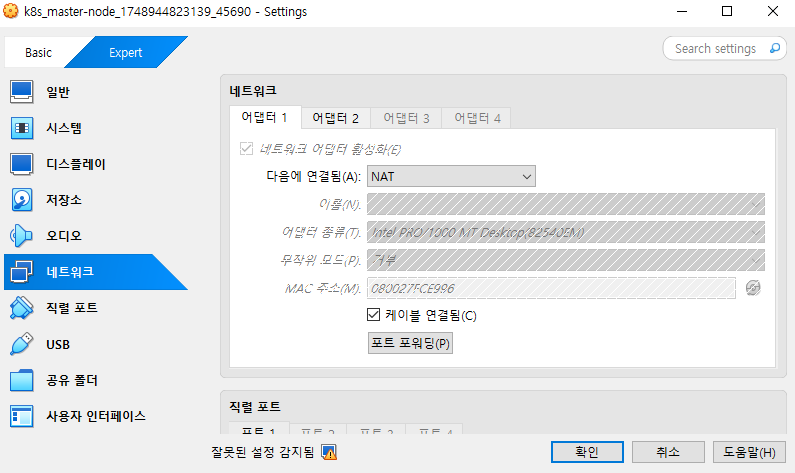Select the 공유 폴더 sidebar label
Screen dimensions: 795x473
coord(72,380)
